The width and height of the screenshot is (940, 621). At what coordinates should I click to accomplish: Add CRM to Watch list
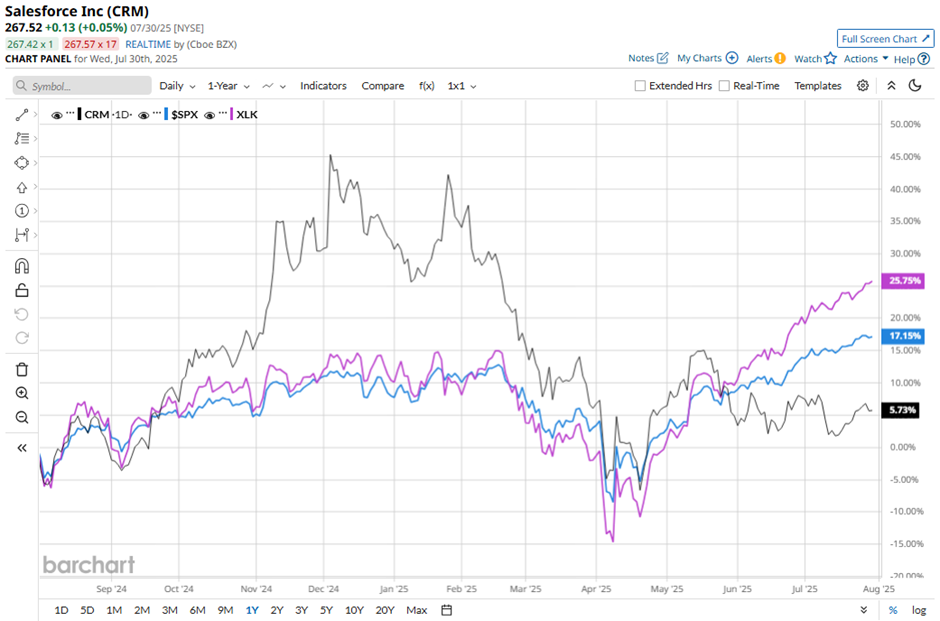pos(815,59)
